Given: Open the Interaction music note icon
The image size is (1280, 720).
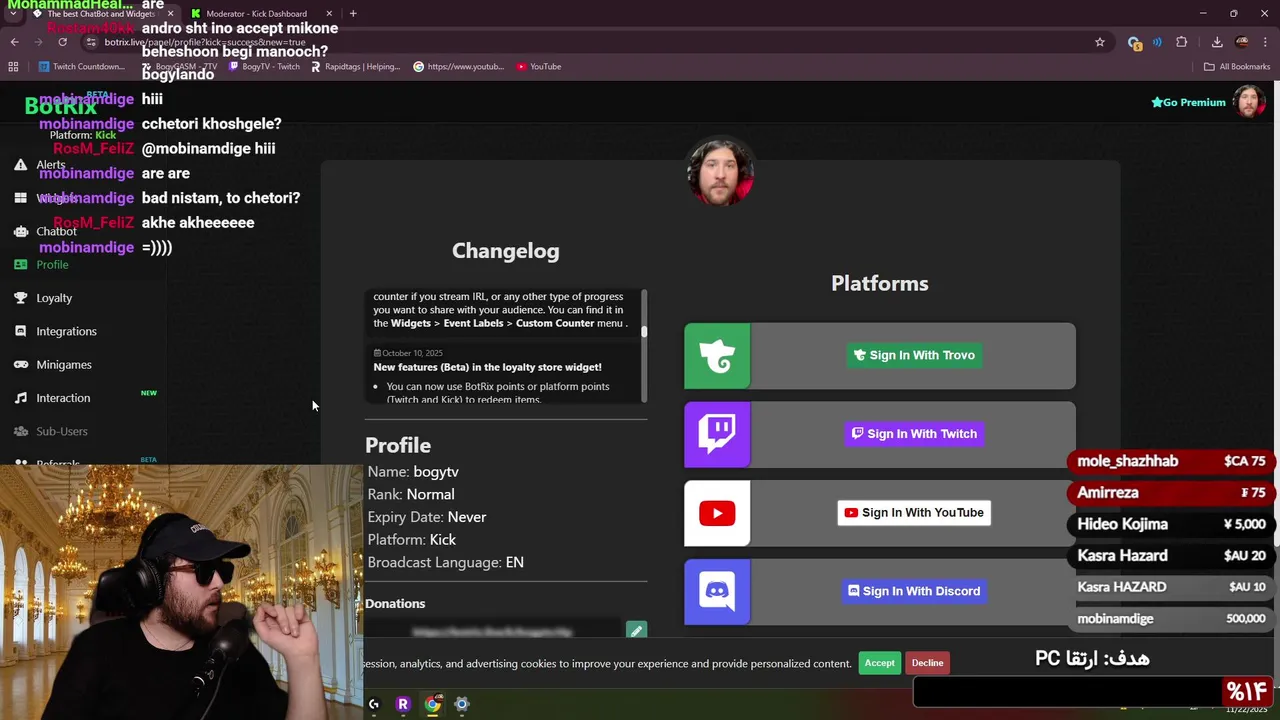Looking at the screenshot, I should (x=20, y=398).
